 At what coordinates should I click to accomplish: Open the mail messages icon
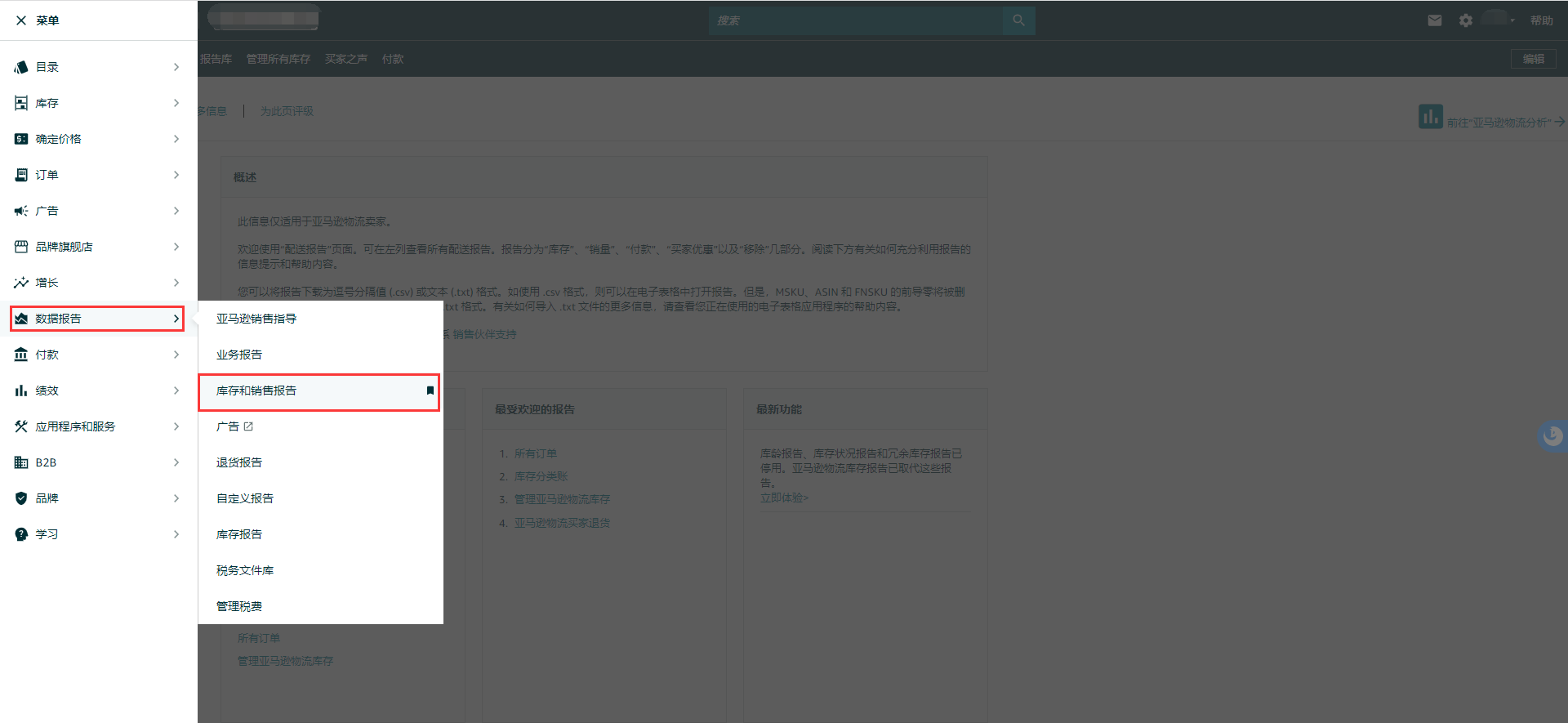pyautogui.click(x=1435, y=20)
